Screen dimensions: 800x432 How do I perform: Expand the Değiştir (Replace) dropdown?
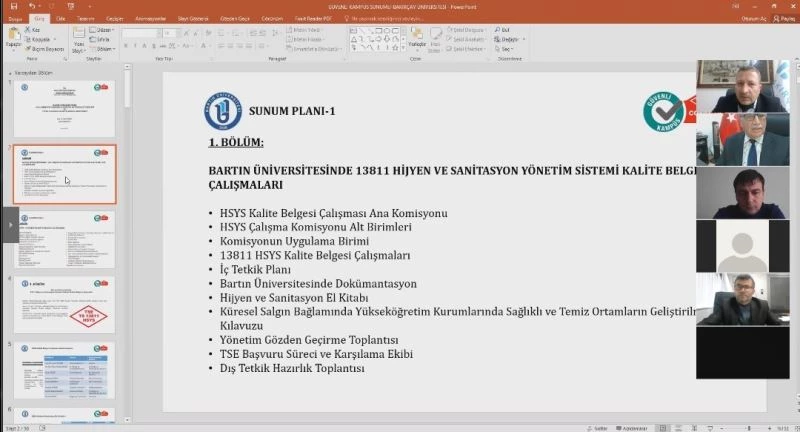511,40
